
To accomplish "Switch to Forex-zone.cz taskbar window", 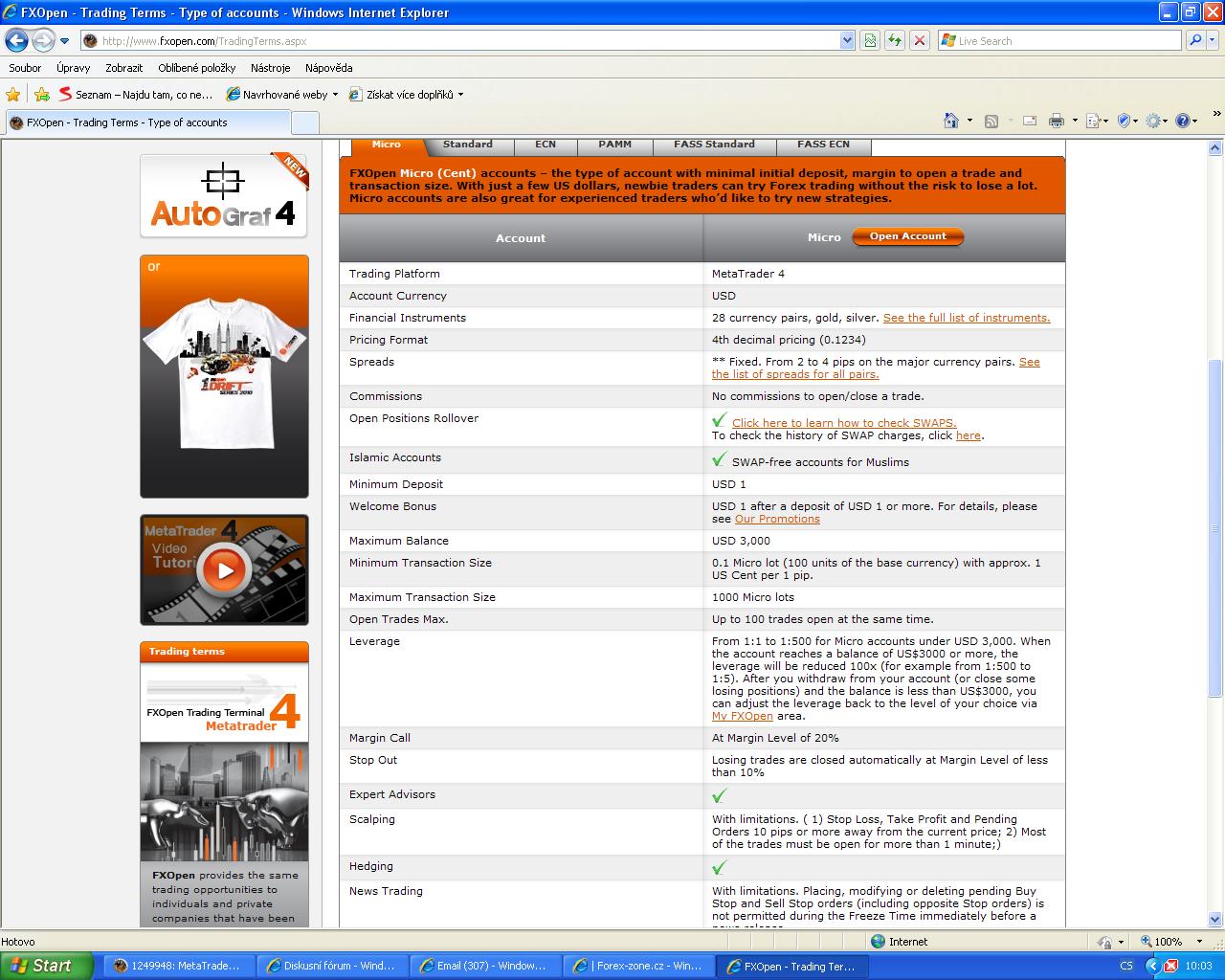I will tap(639, 966).
